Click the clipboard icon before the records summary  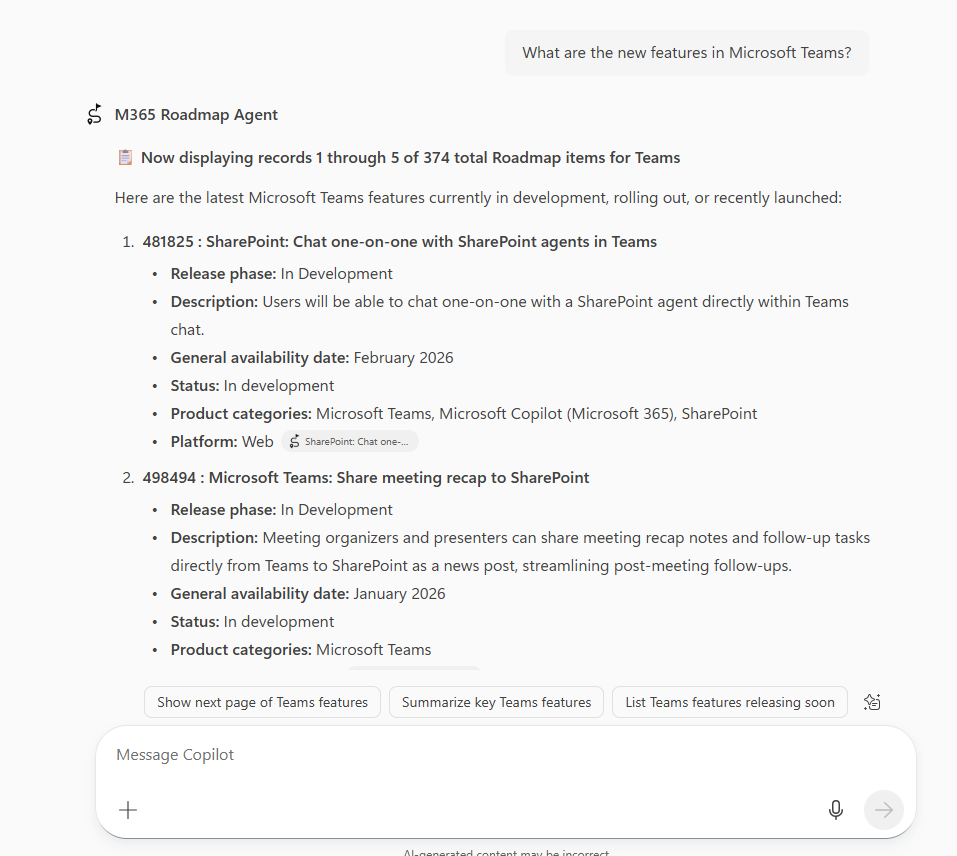pyautogui.click(x=125, y=157)
